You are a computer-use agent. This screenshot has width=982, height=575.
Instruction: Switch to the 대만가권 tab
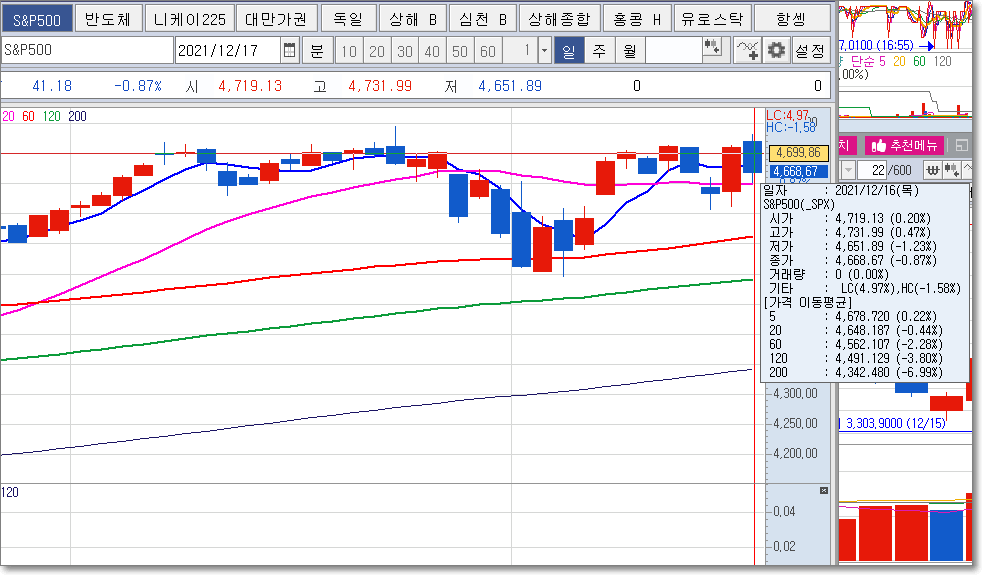click(x=276, y=19)
